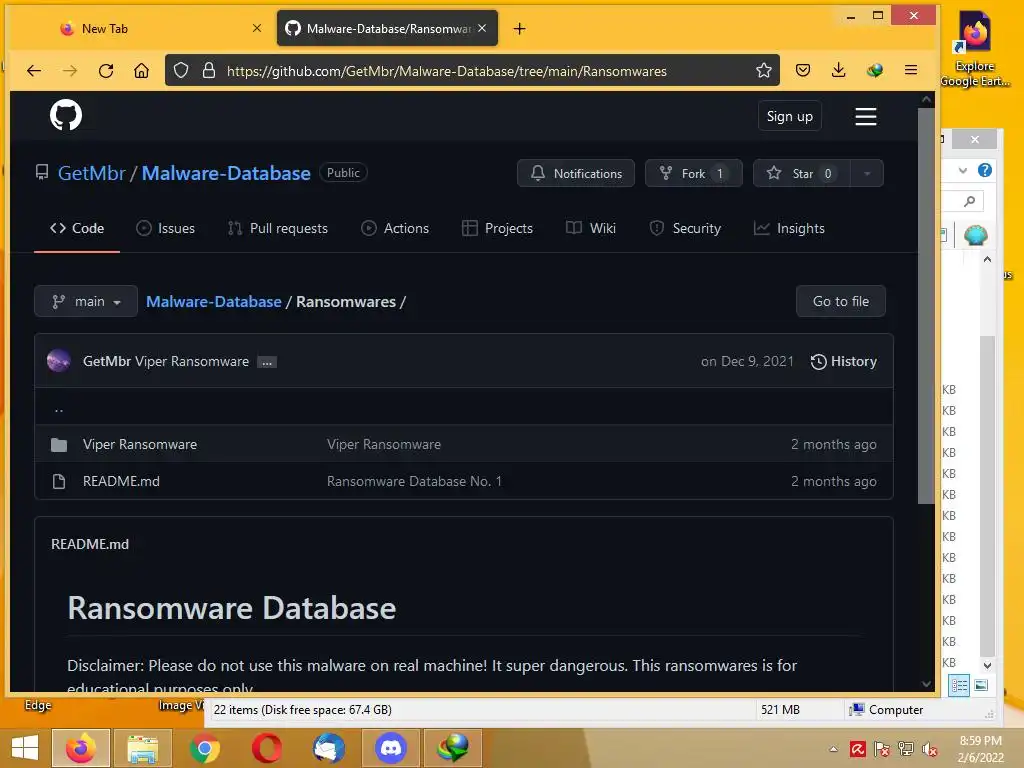Open a new browser tab with plus
The image size is (1024, 768).
[x=519, y=29]
